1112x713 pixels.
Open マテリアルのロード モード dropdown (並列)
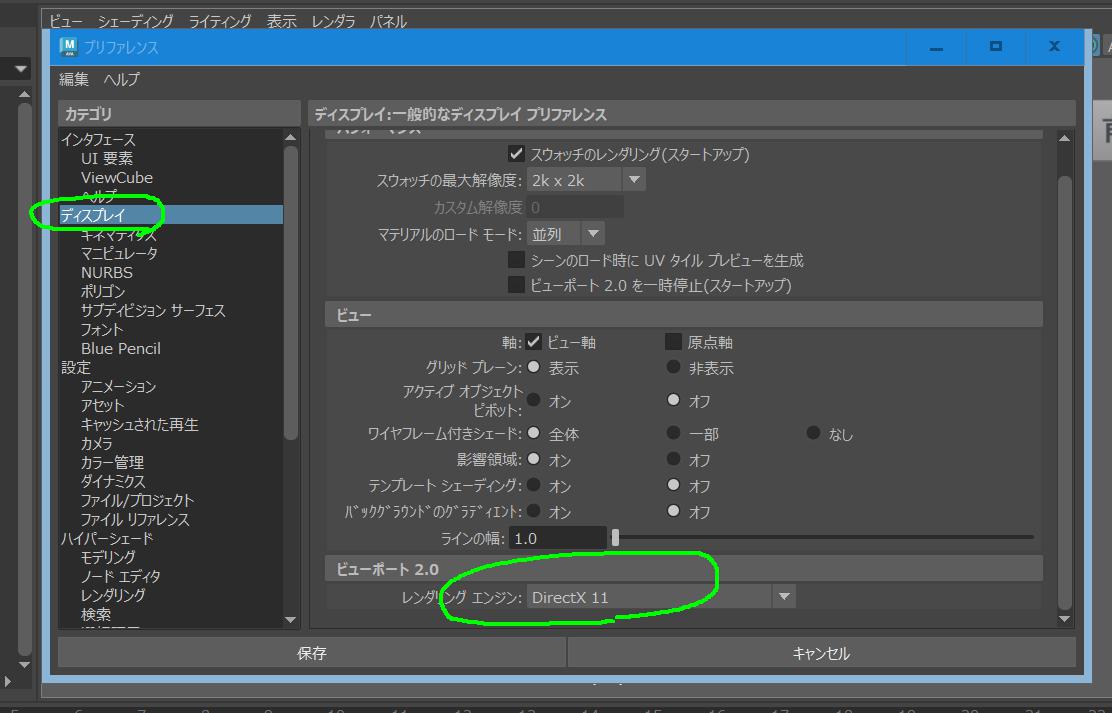point(565,233)
